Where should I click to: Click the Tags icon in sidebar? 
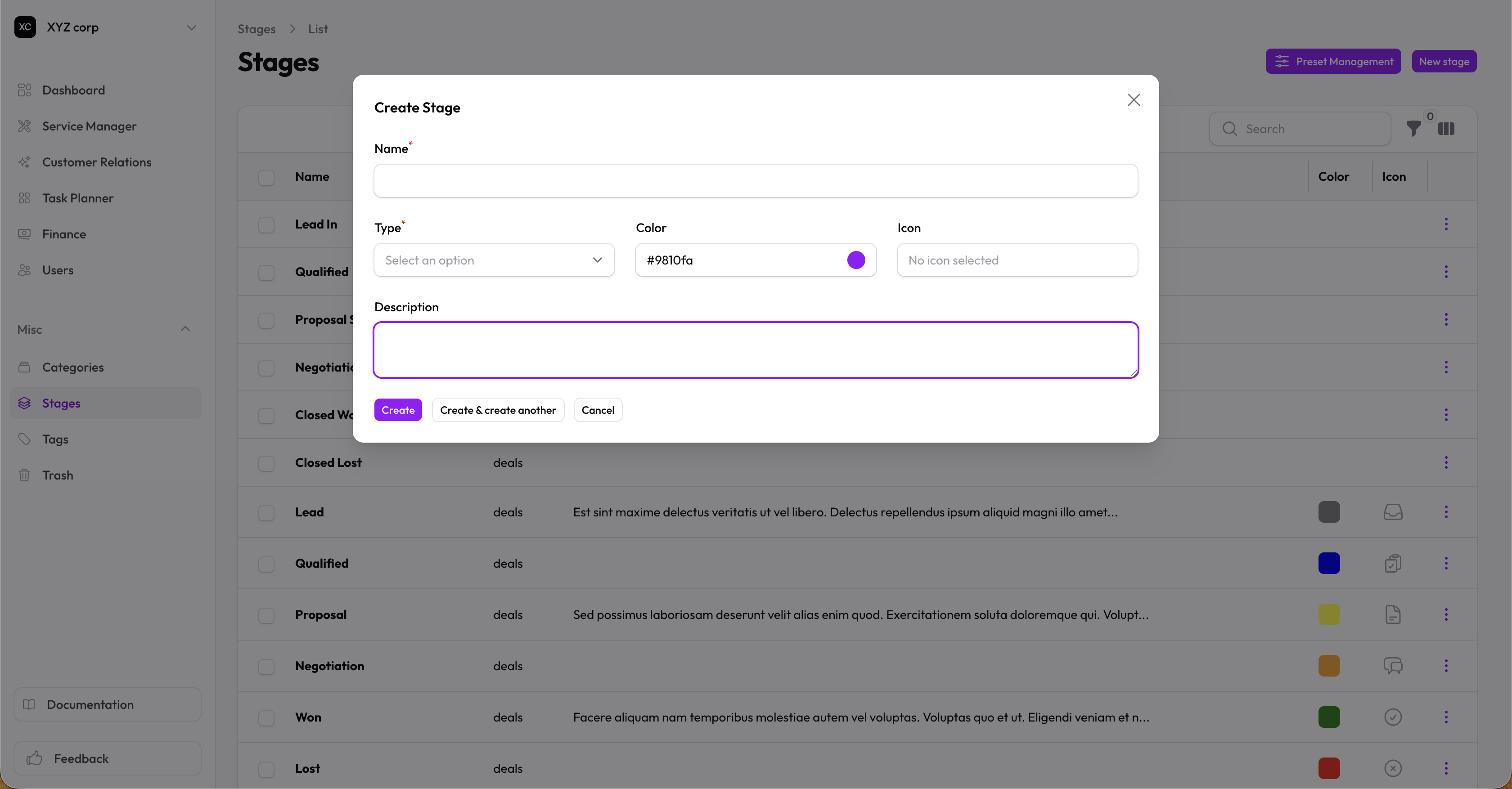pos(24,439)
